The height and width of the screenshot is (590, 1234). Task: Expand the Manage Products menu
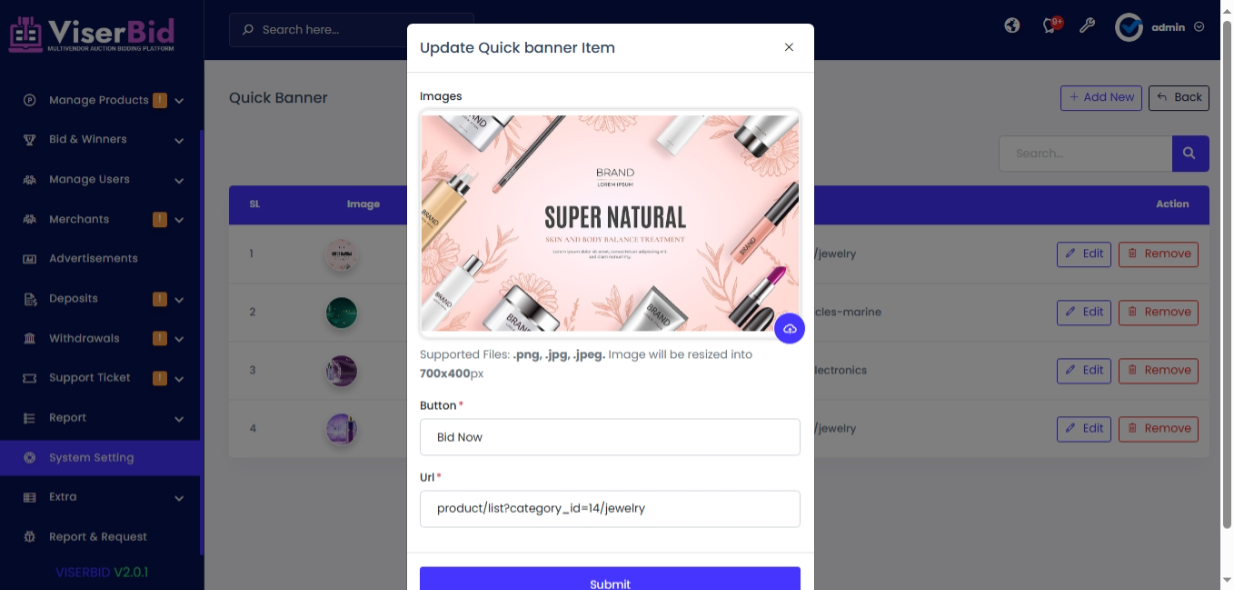click(x=100, y=100)
